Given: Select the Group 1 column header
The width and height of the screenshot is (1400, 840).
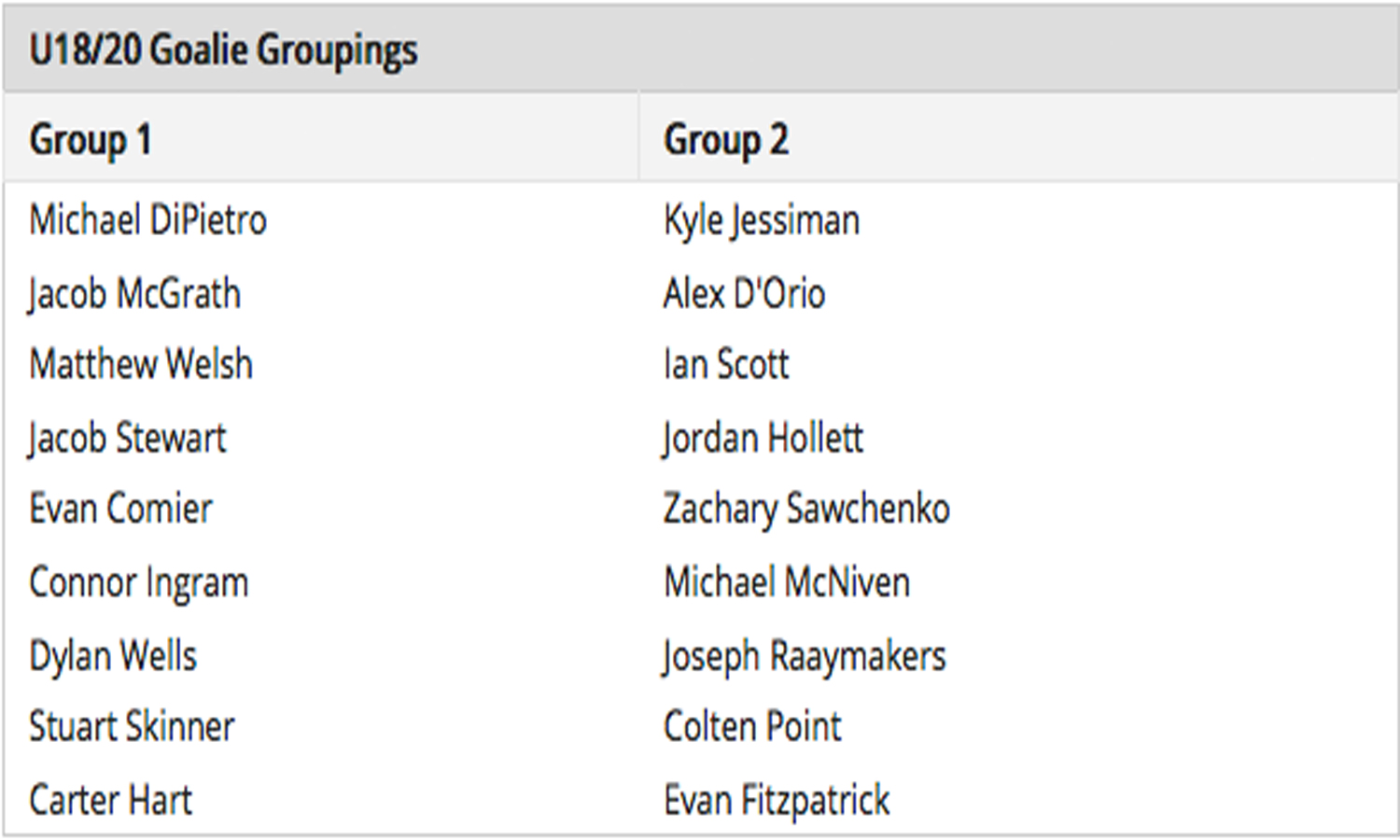Looking at the screenshot, I should 90,140.
